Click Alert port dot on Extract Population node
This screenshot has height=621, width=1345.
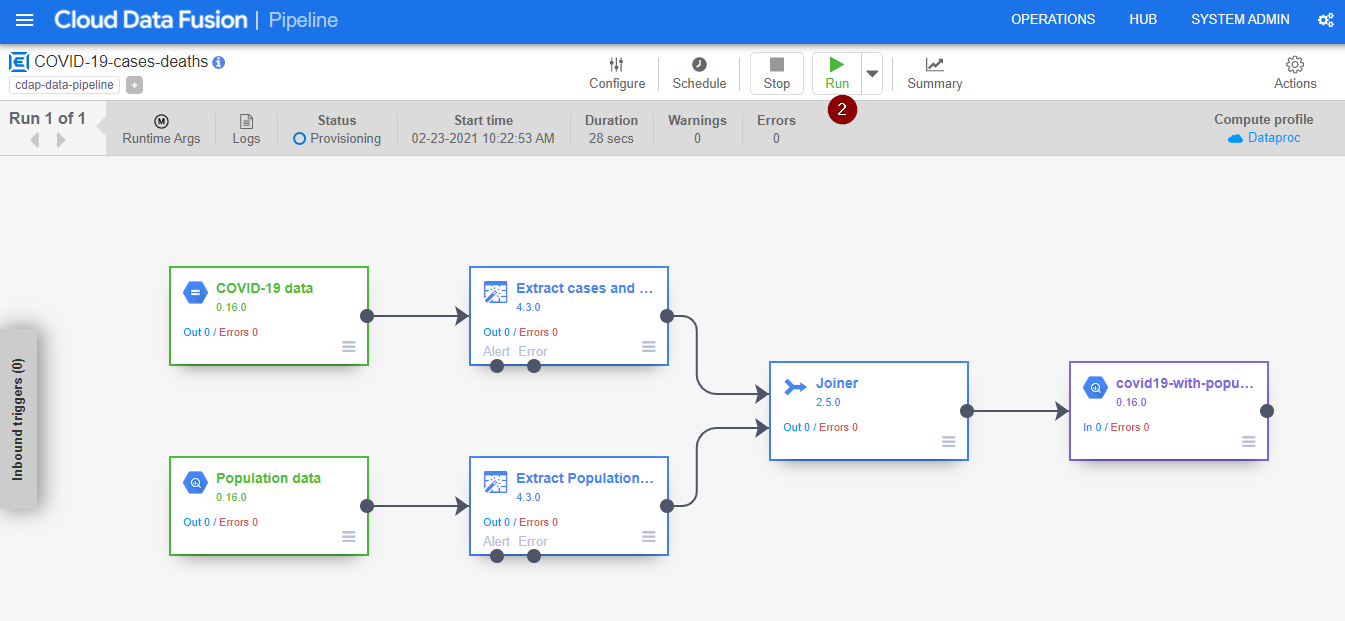[497, 556]
